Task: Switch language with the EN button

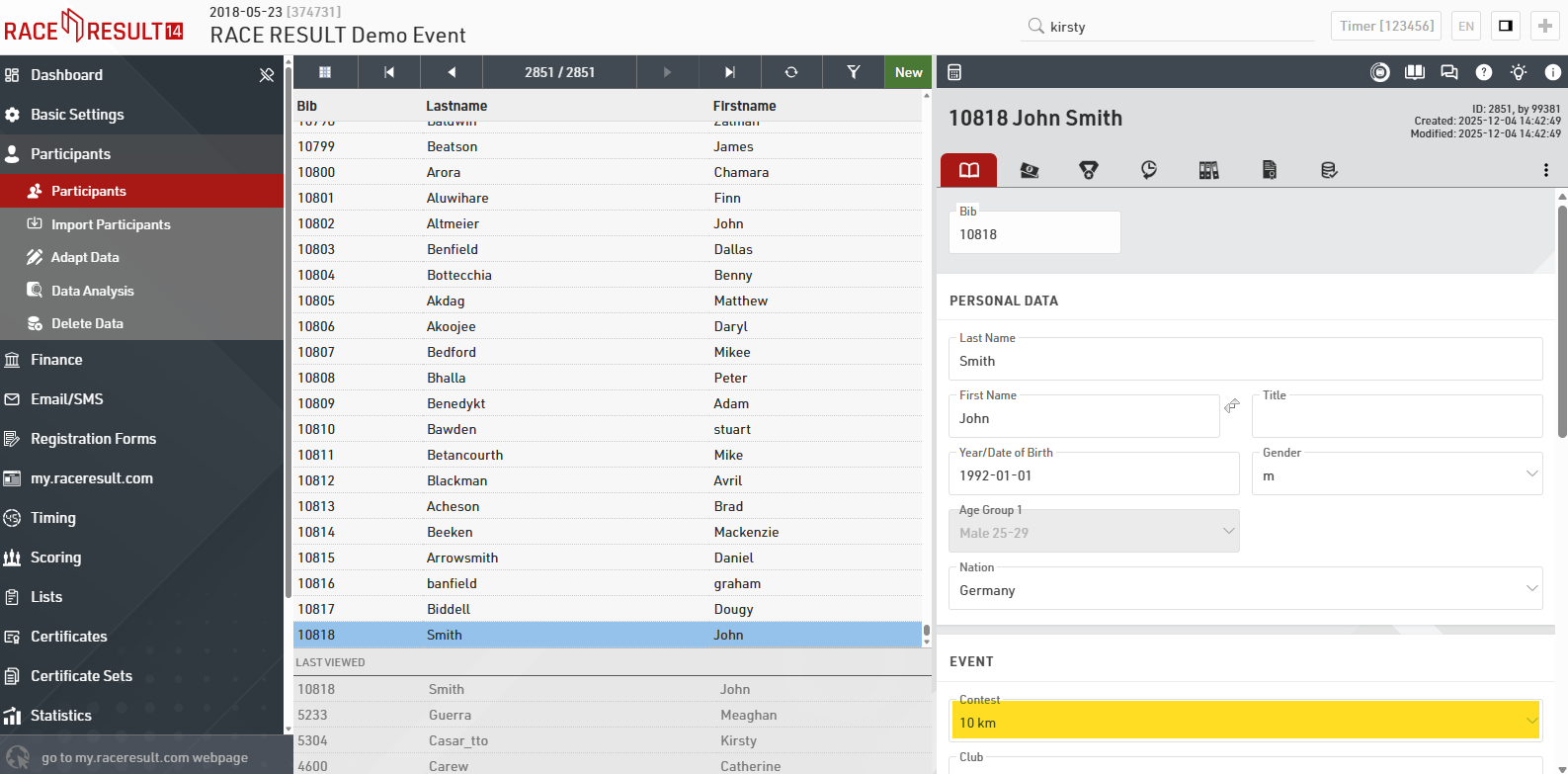Action: (x=1466, y=26)
